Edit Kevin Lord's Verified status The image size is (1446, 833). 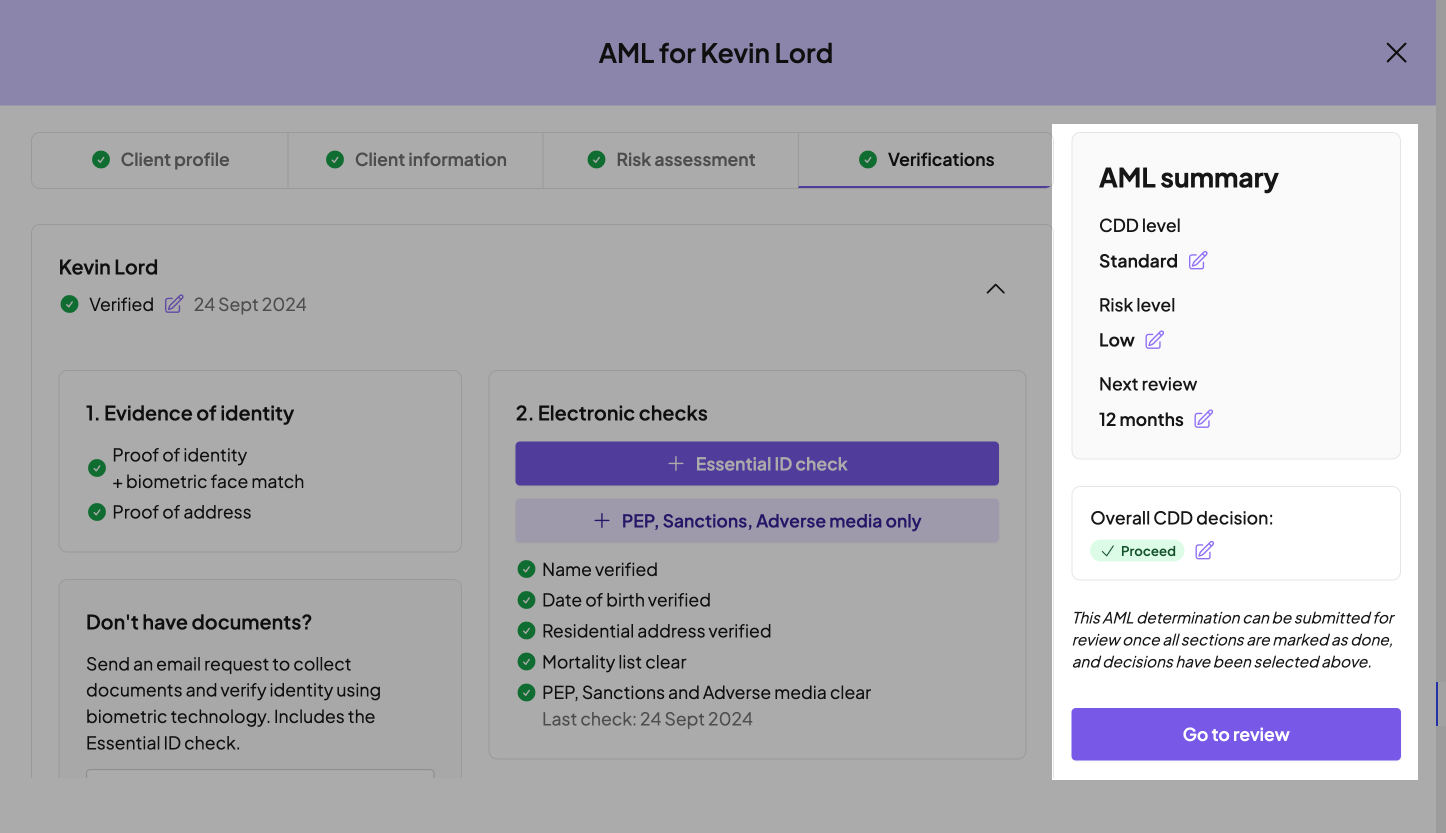click(174, 304)
